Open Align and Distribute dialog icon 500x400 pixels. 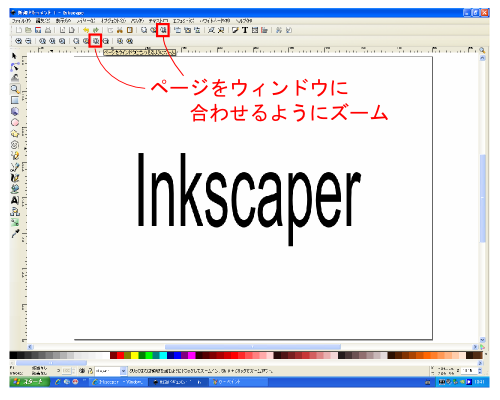pos(264,30)
